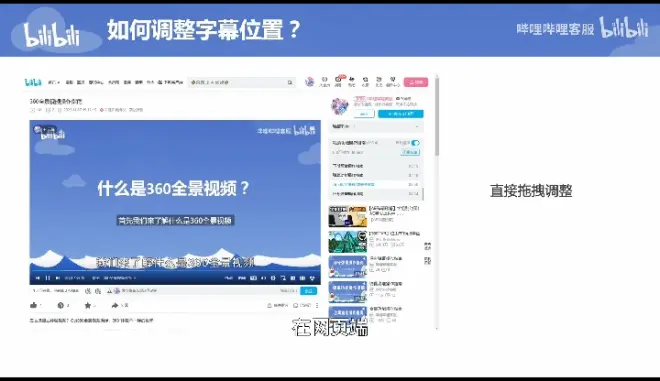Pause the video with the player's pause button

tap(48, 278)
